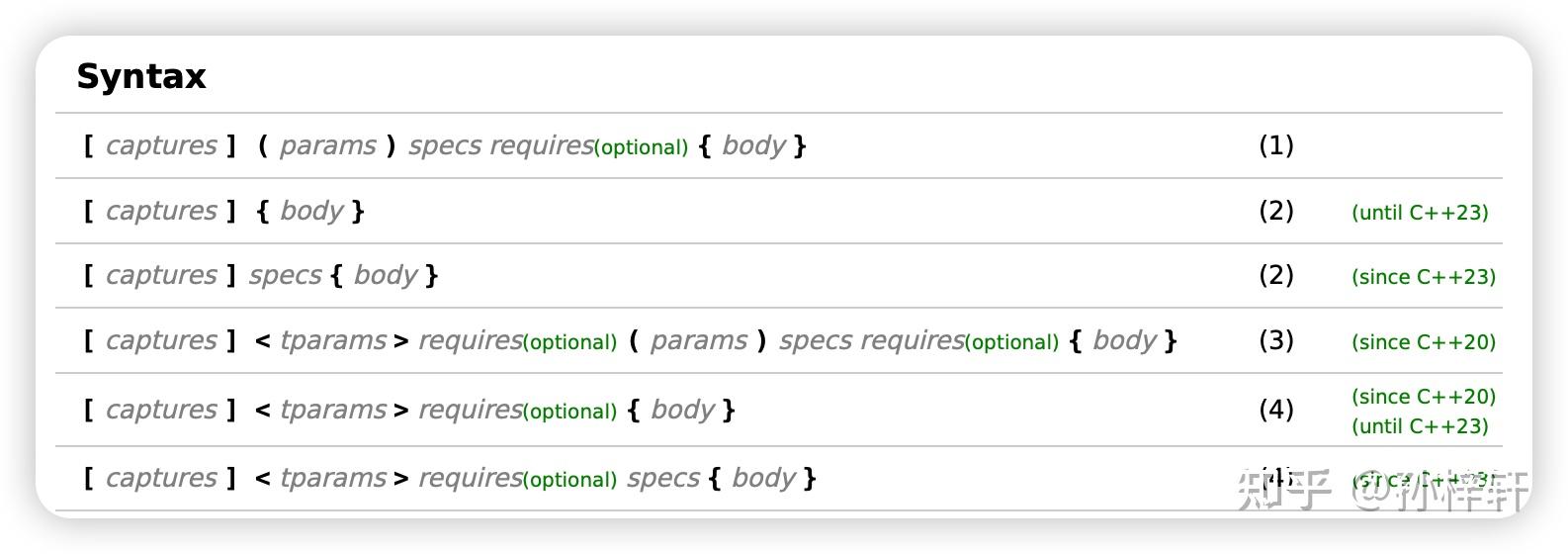Click the '(3)' row number
1568x554 pixels.
[1275, 340]
